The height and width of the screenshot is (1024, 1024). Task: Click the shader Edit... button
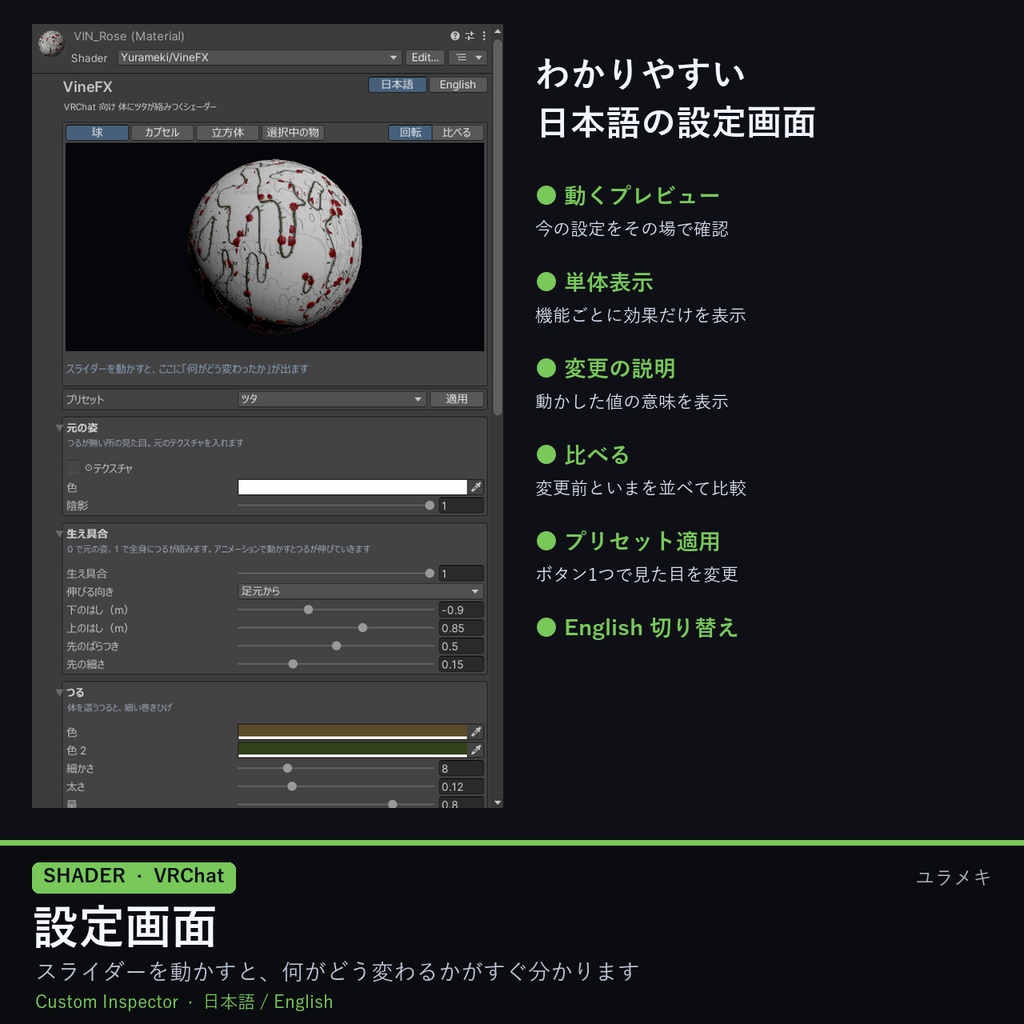point(425,57)
